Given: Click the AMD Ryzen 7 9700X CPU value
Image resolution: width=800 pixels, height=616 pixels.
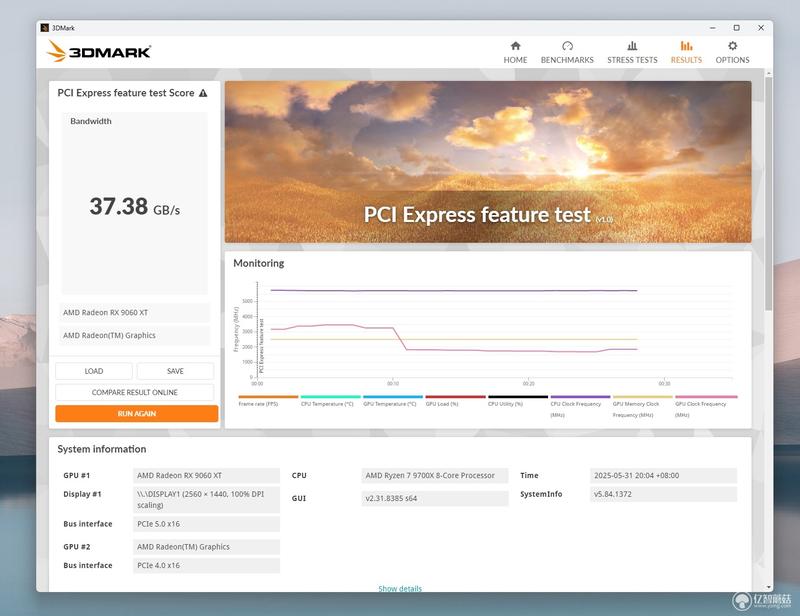Looking at the screenshot, I should (x=435, y=475).
